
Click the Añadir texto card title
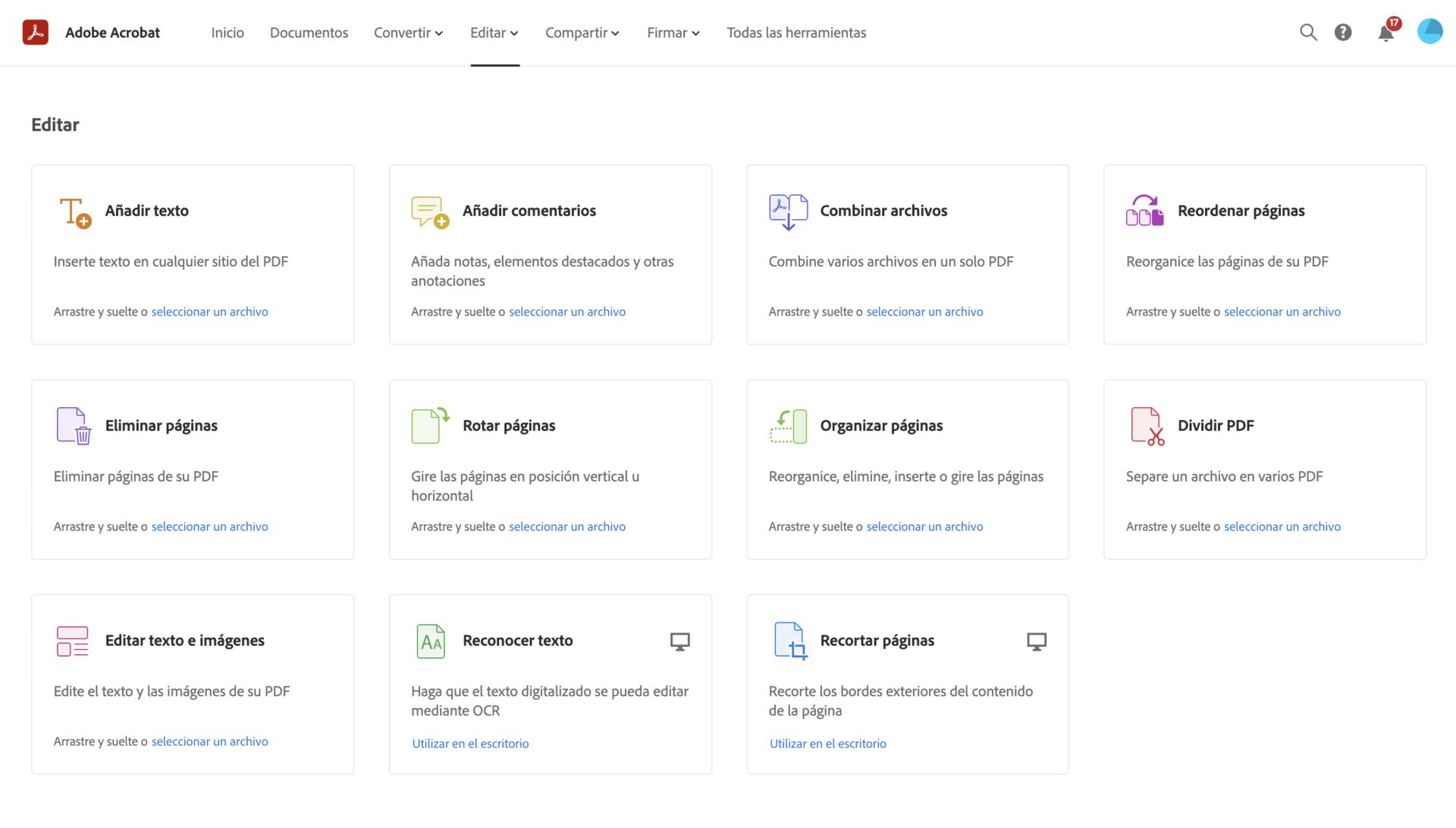(147, 211)
